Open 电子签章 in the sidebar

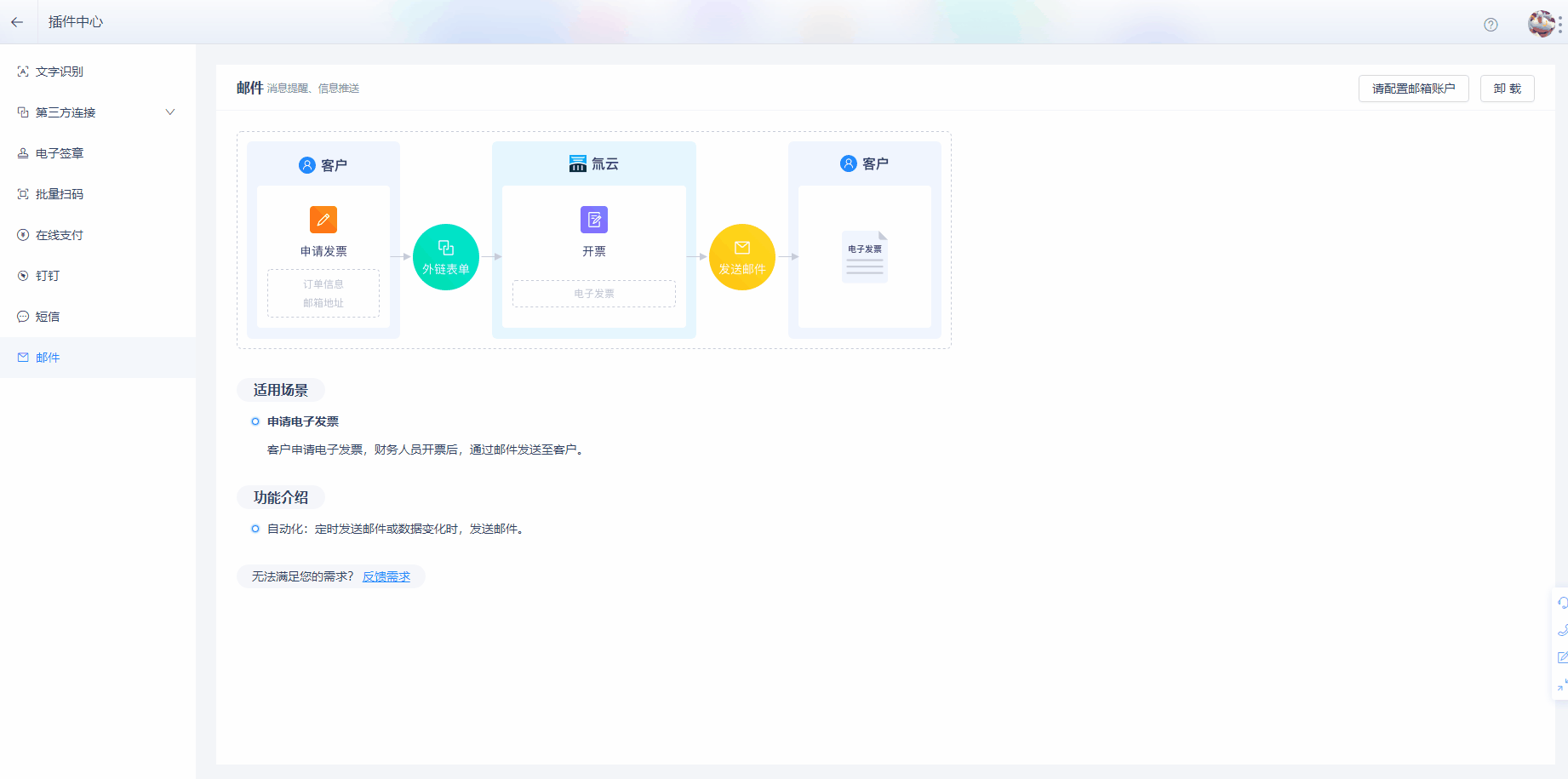coord(98,153)
